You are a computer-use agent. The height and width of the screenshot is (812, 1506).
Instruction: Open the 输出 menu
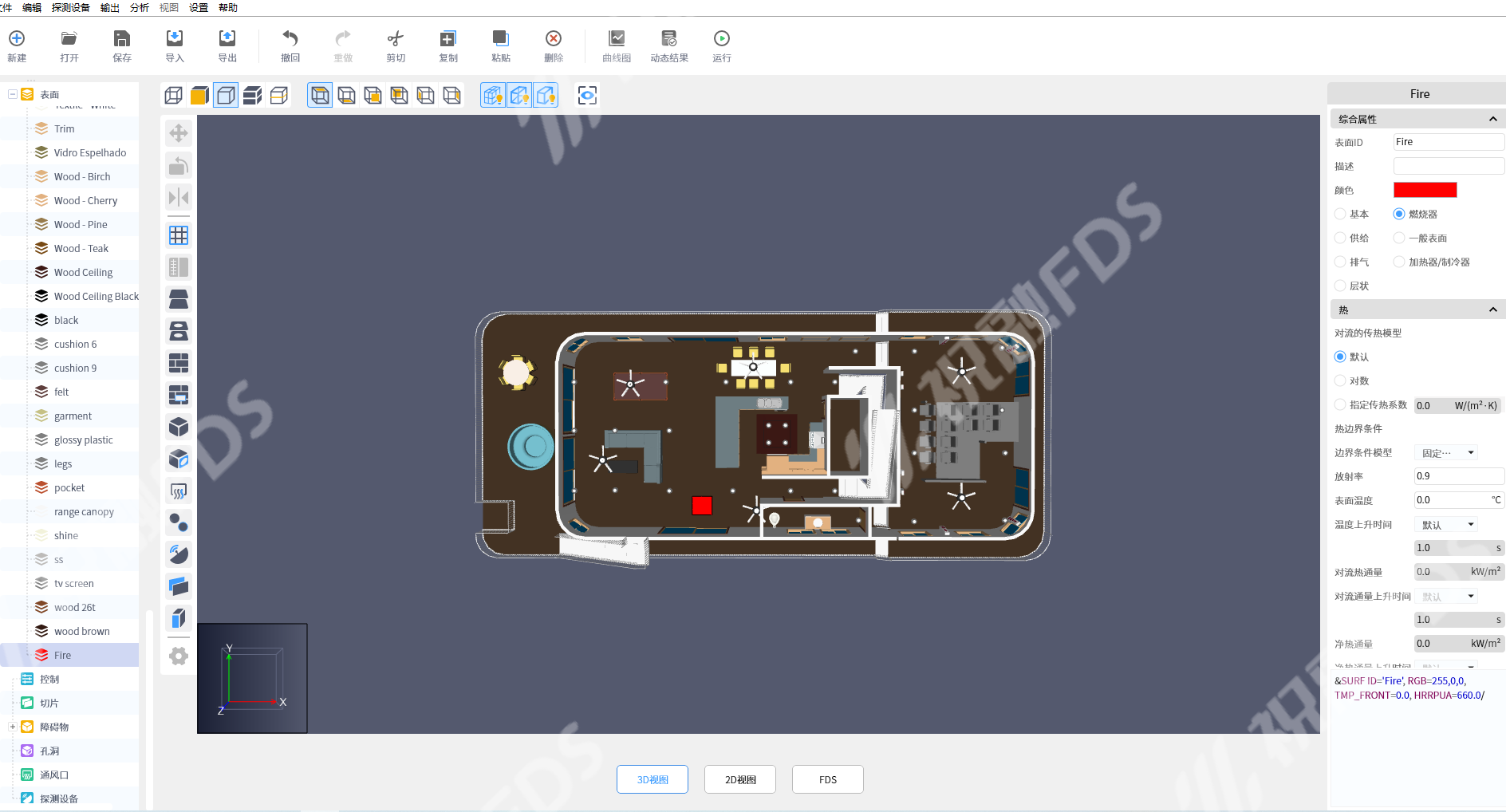point(110,7)
